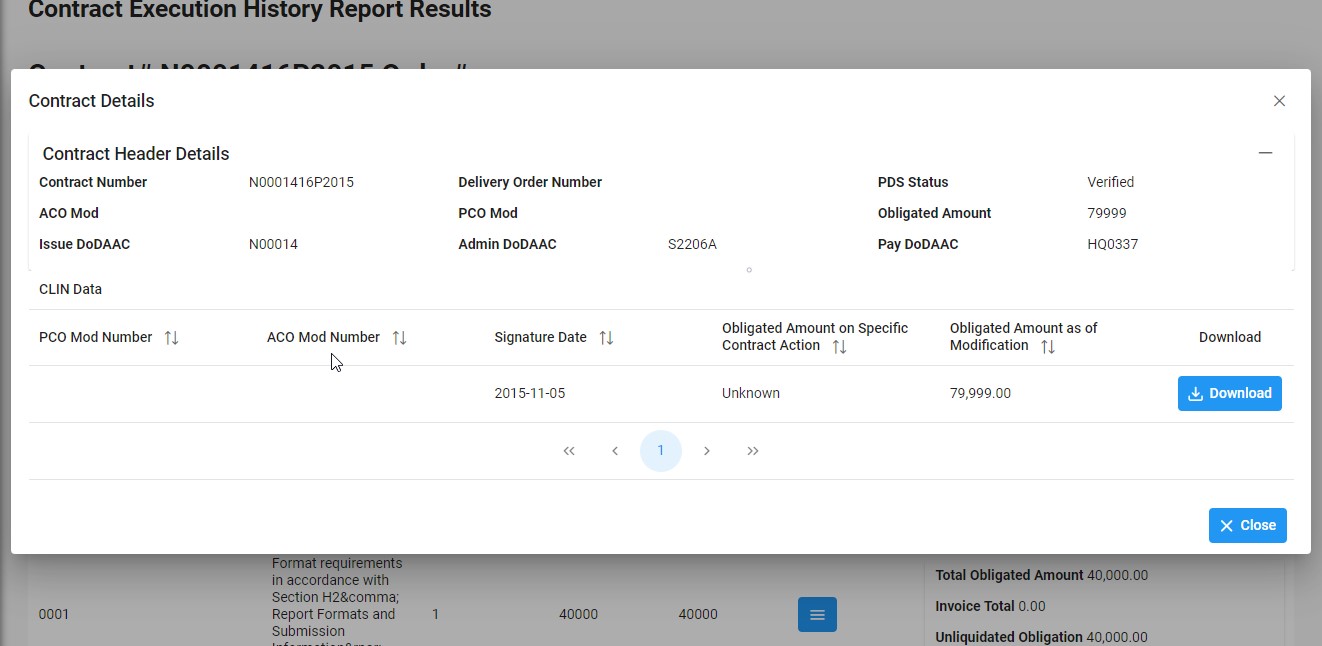
Task: Go to previous page with the left chevron
Action: coord(615,451)
